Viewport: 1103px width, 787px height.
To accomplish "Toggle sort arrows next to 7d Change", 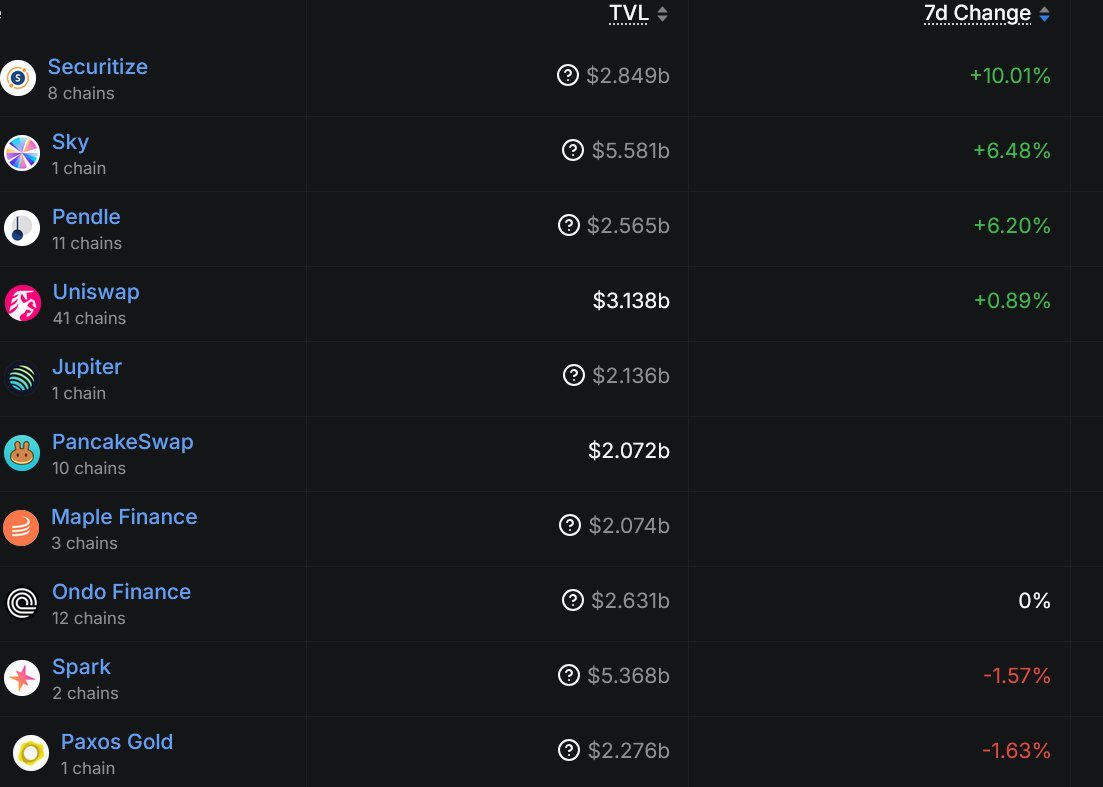I will coord(1045,13).
